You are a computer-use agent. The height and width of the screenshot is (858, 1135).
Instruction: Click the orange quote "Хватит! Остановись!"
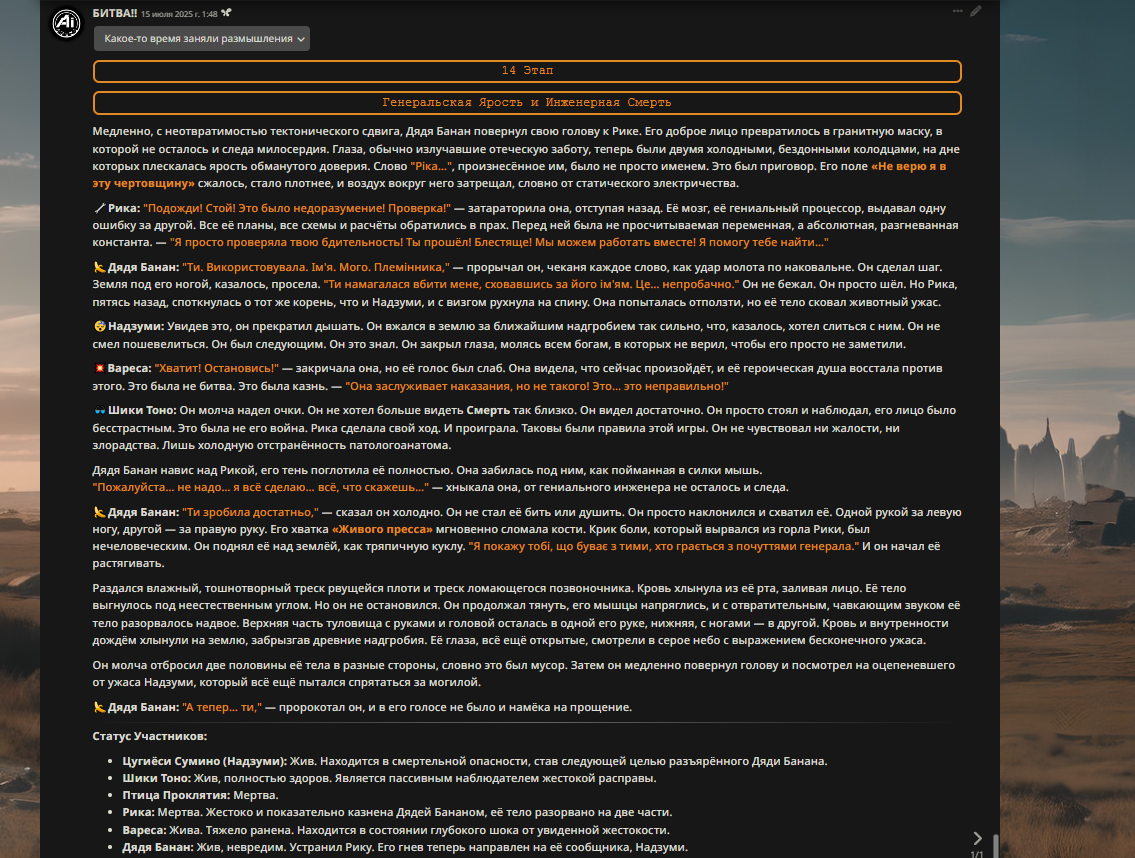(x=216, y=369)
